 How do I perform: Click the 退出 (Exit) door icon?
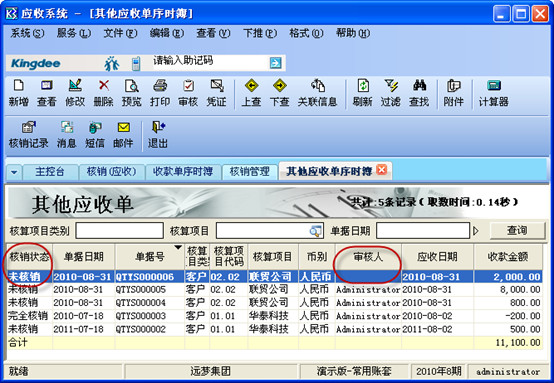[x=158, y=127]
